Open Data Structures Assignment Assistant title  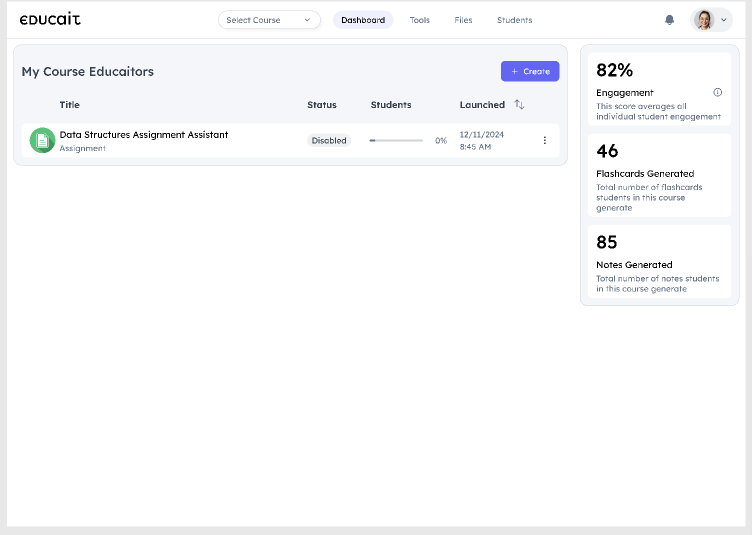click(x=144, y=135)
